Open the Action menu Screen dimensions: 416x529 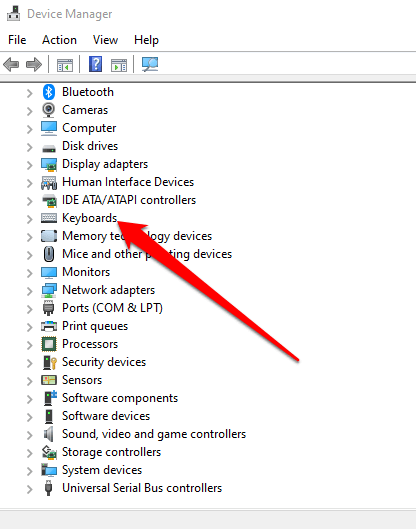[59, 40]
